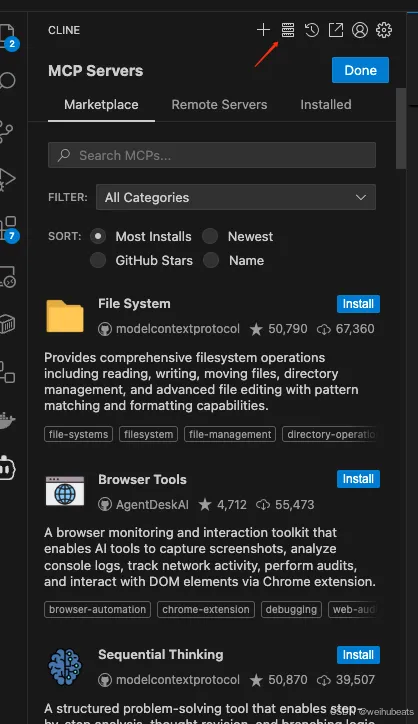The height and width of the screenshot is (724, 418).
Task: Install the Browser Tools server
Action: coord(358,479)
